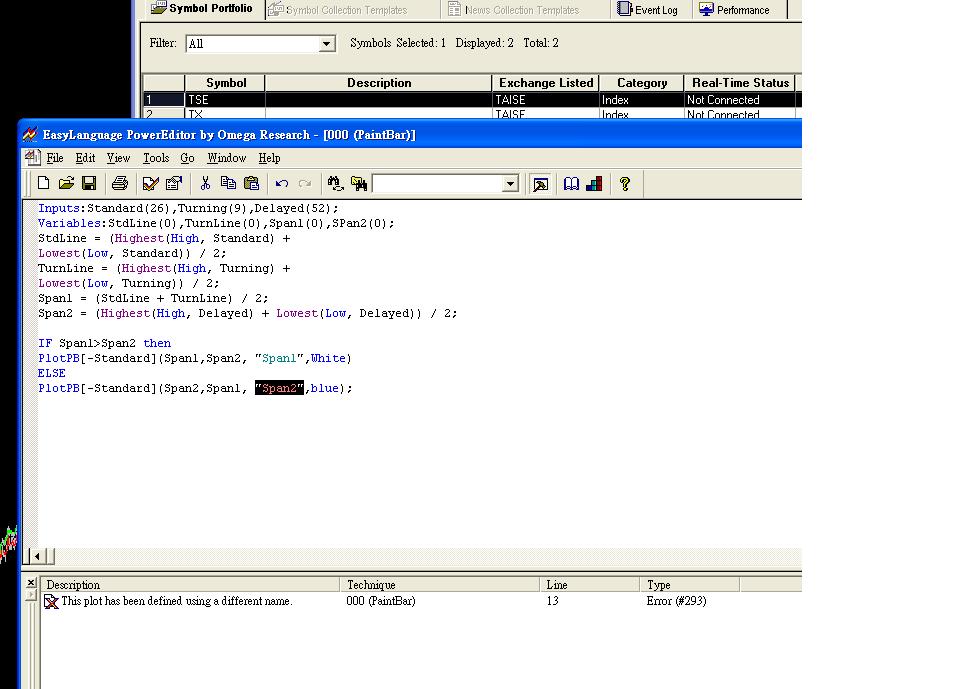Select the TSE symbol row
The height and width of the screenshot is (689, 960).
click(x=470, y=100)
